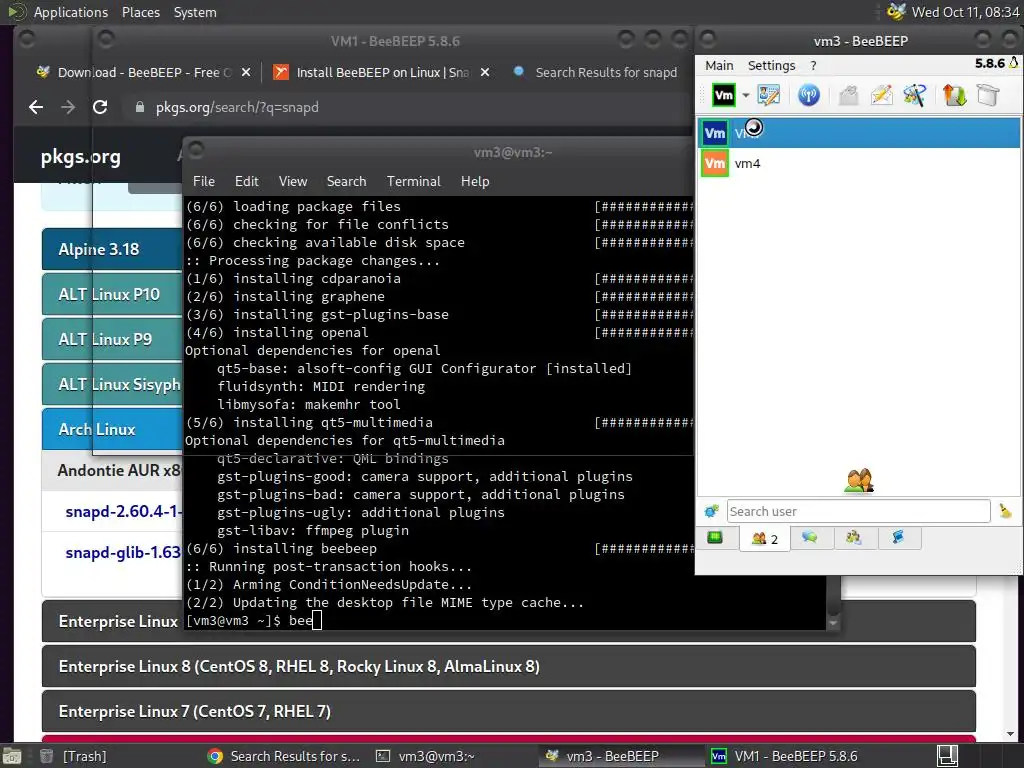Switch to vm3@vm3:~ terminal in taskbar

click(x=427, y=756)
